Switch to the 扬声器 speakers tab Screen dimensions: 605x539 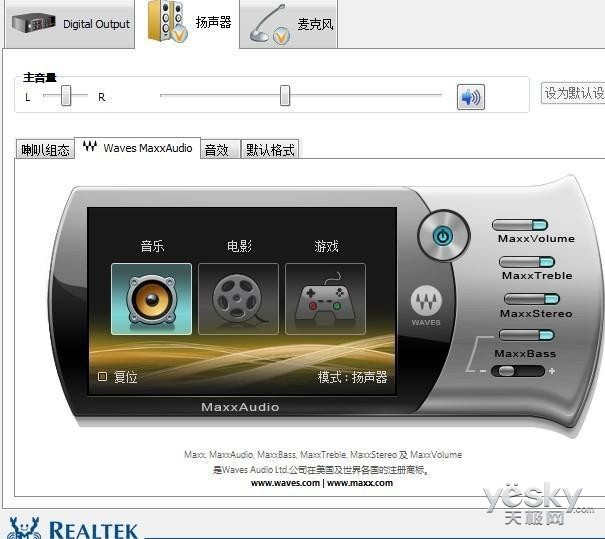click(x=188, y=24)
